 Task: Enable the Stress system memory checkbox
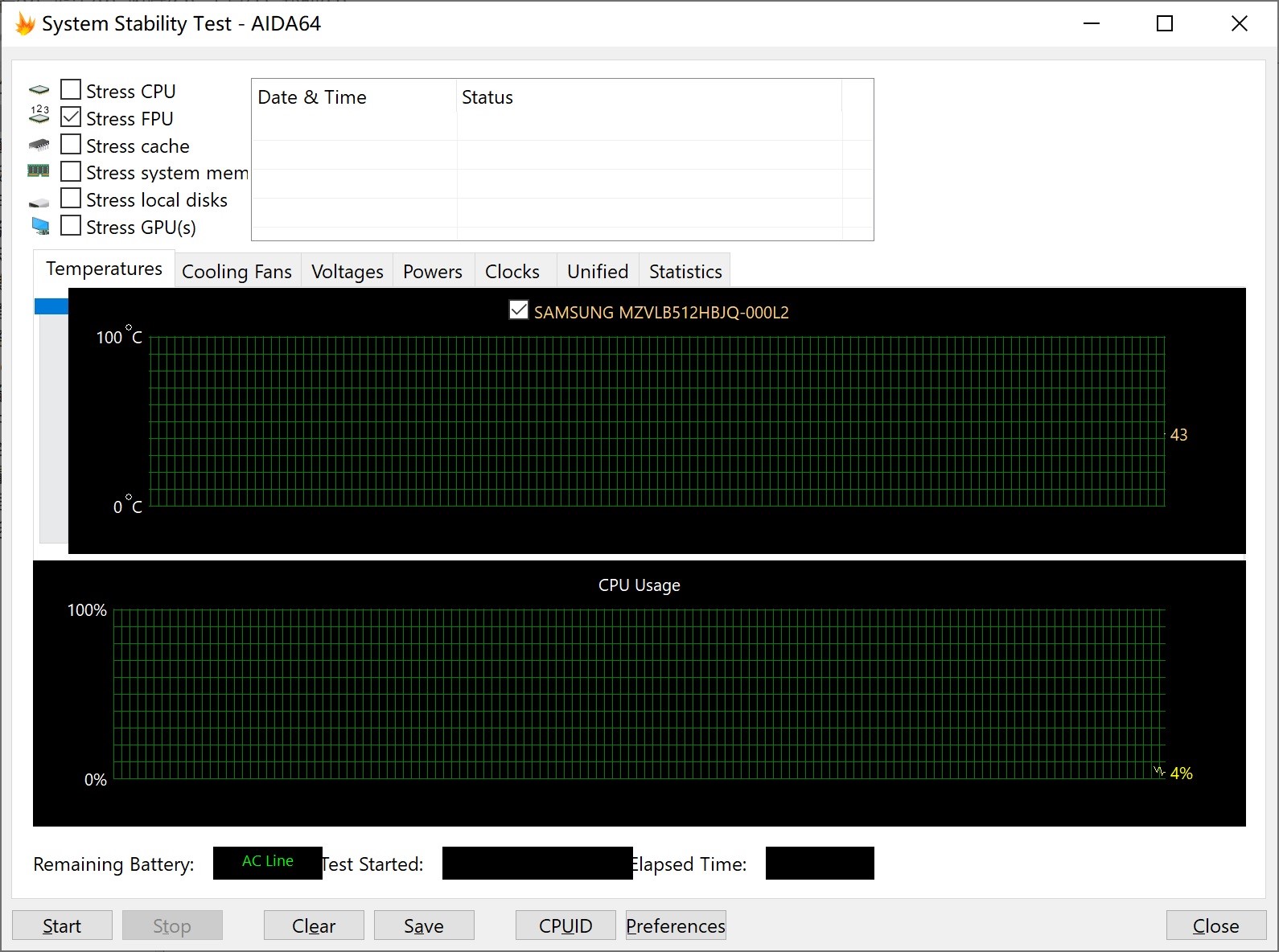point(71,171)
